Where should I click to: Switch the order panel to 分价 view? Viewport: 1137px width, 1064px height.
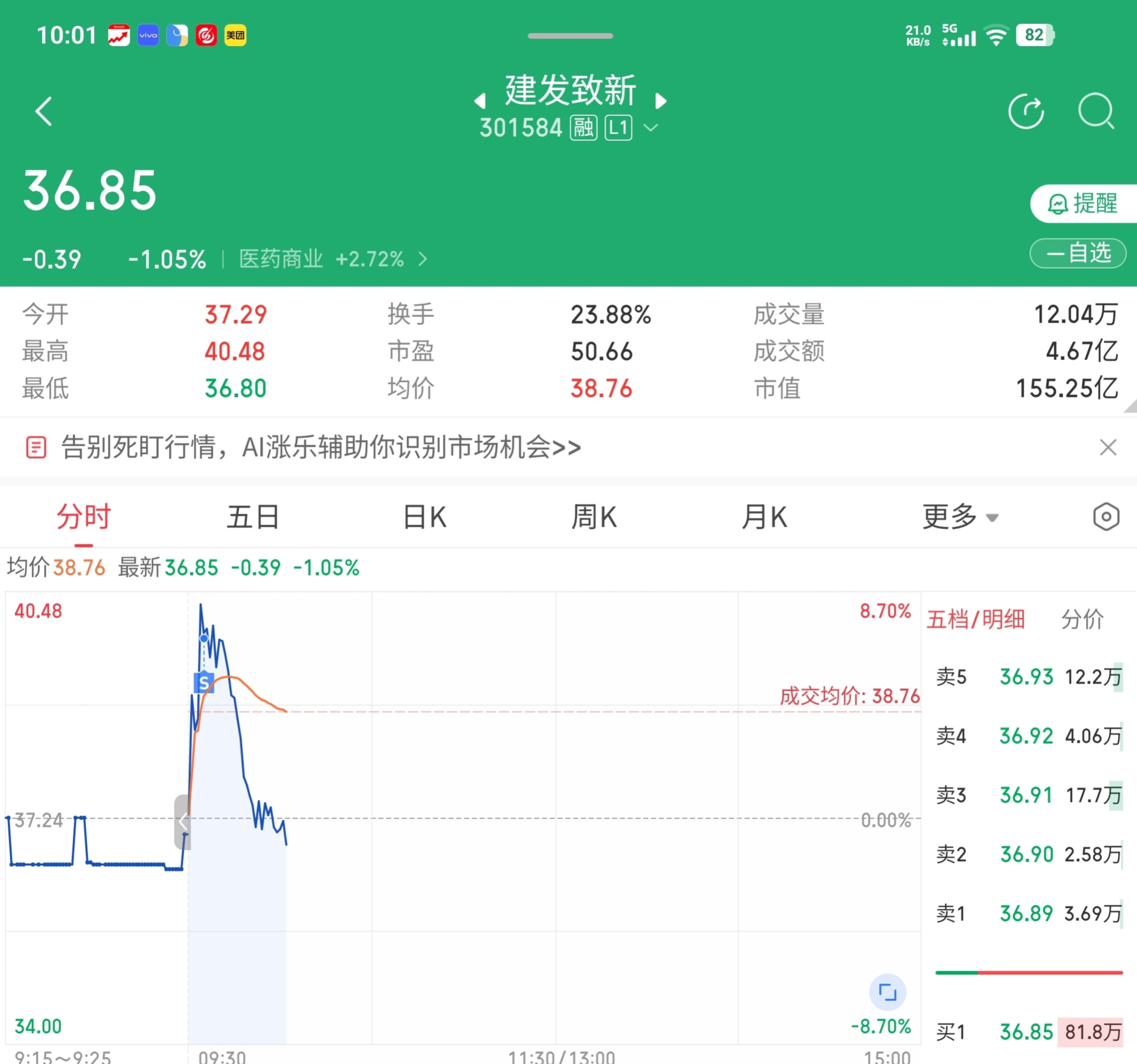1082,619
